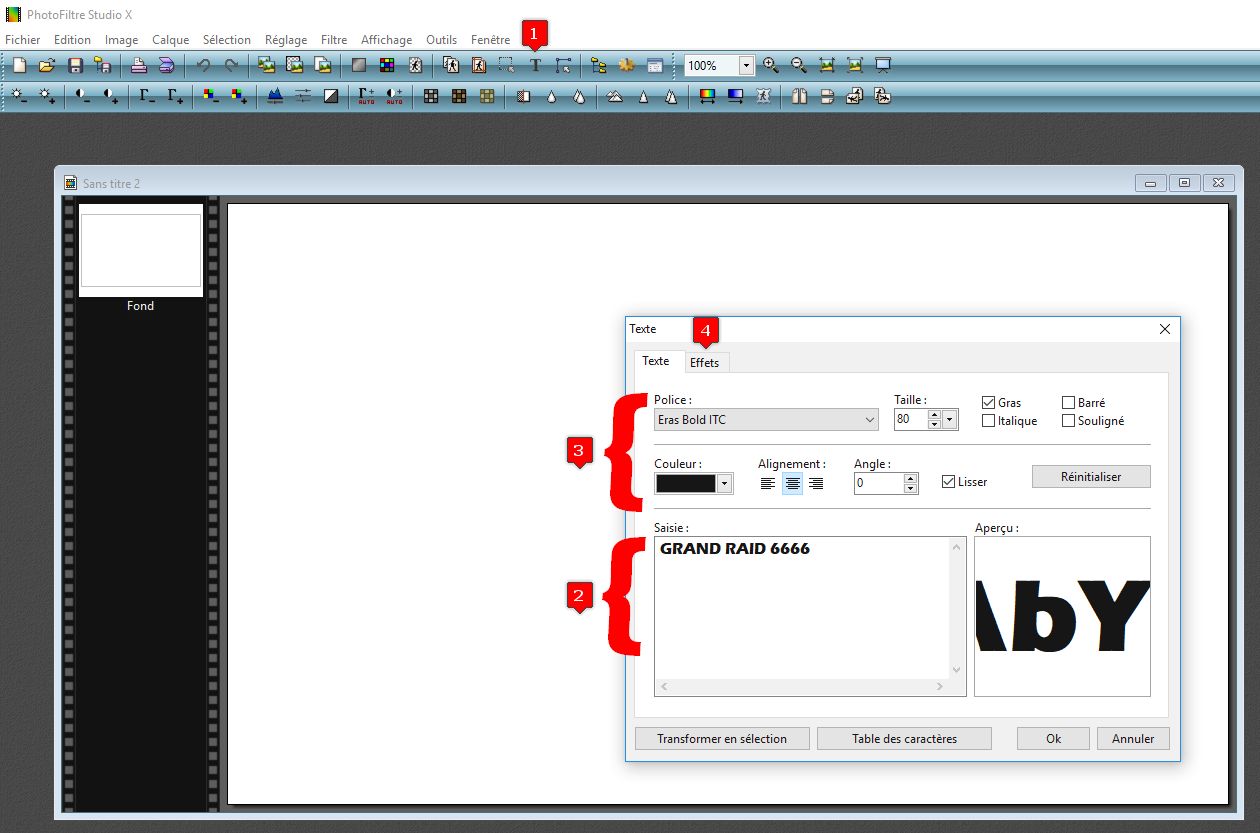
Task: Click the Save floppy disk icon
Action: [74, 66]
